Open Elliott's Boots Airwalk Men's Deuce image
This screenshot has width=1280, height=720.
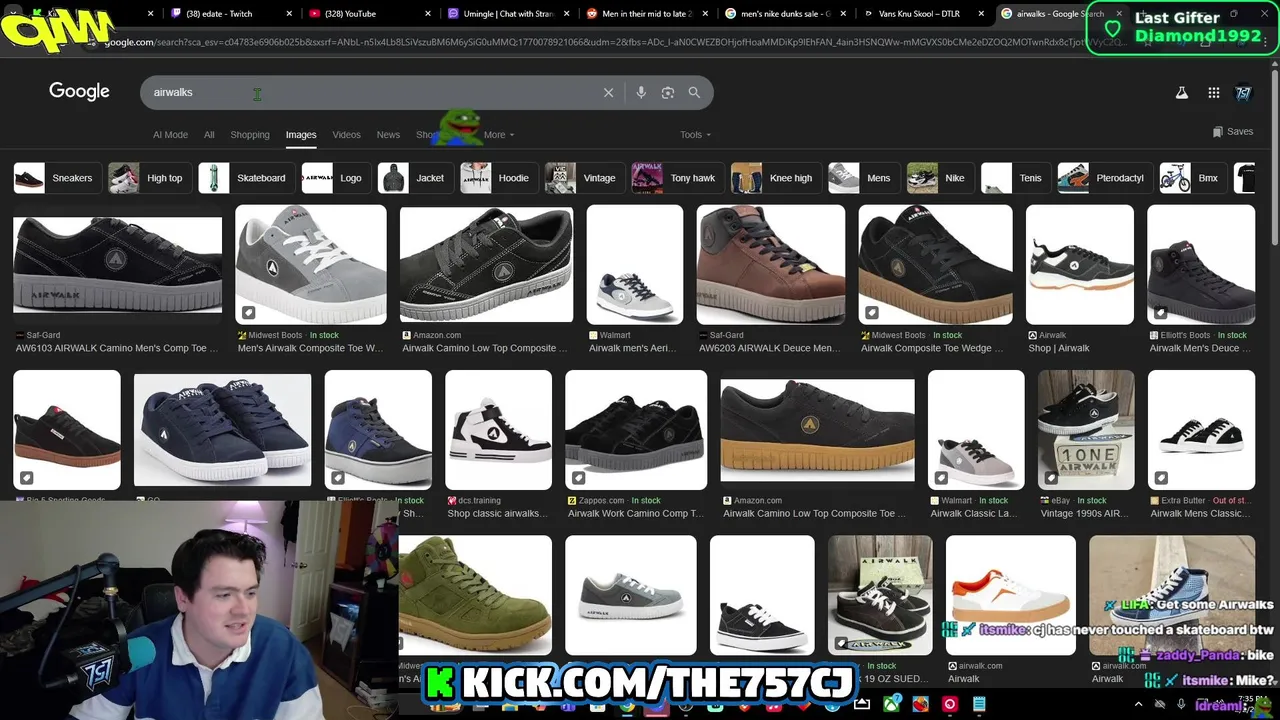(1201, 265)
